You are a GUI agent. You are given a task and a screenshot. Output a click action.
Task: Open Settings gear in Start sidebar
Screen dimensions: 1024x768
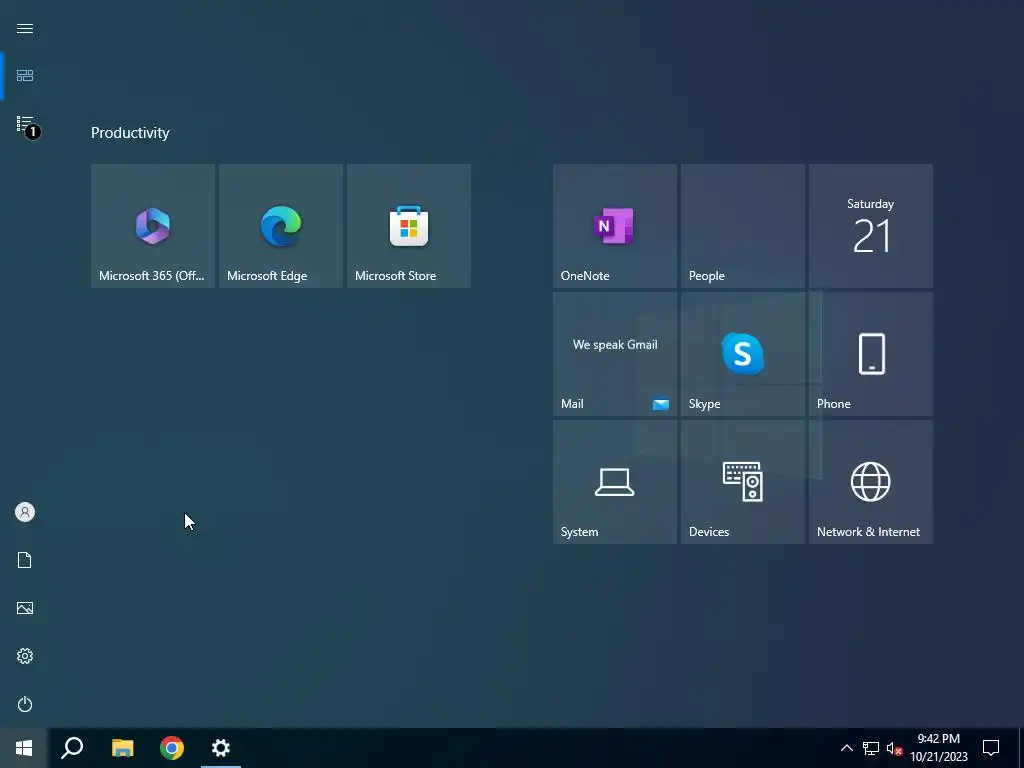click(25, 656)
